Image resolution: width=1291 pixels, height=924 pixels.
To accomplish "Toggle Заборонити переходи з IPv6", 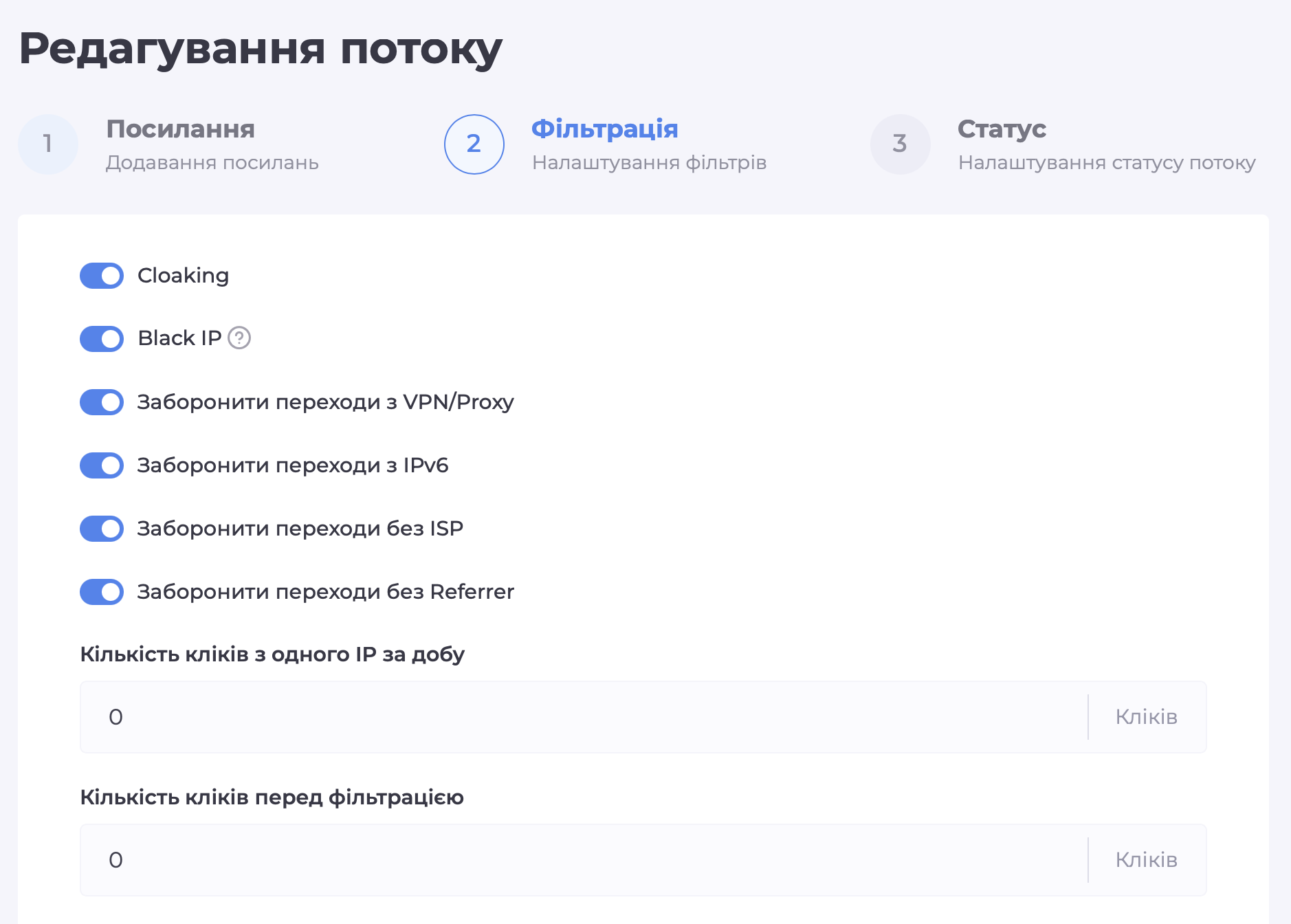I will tap(102, 465).
